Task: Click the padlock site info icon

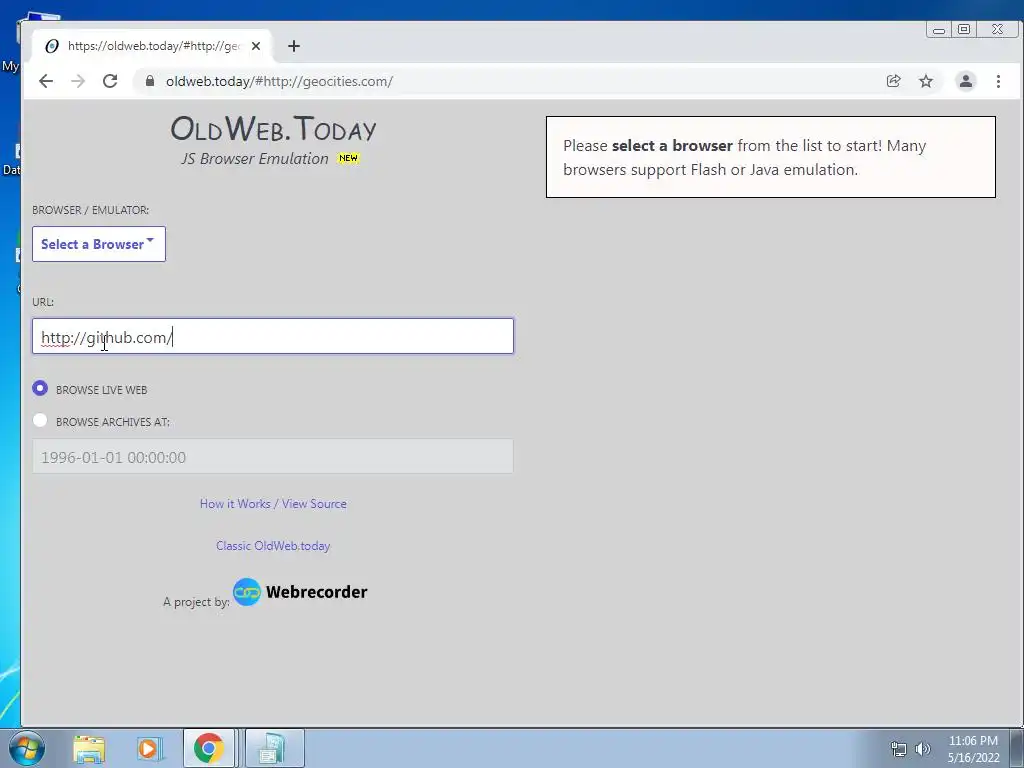Action: tap(150, 81)
